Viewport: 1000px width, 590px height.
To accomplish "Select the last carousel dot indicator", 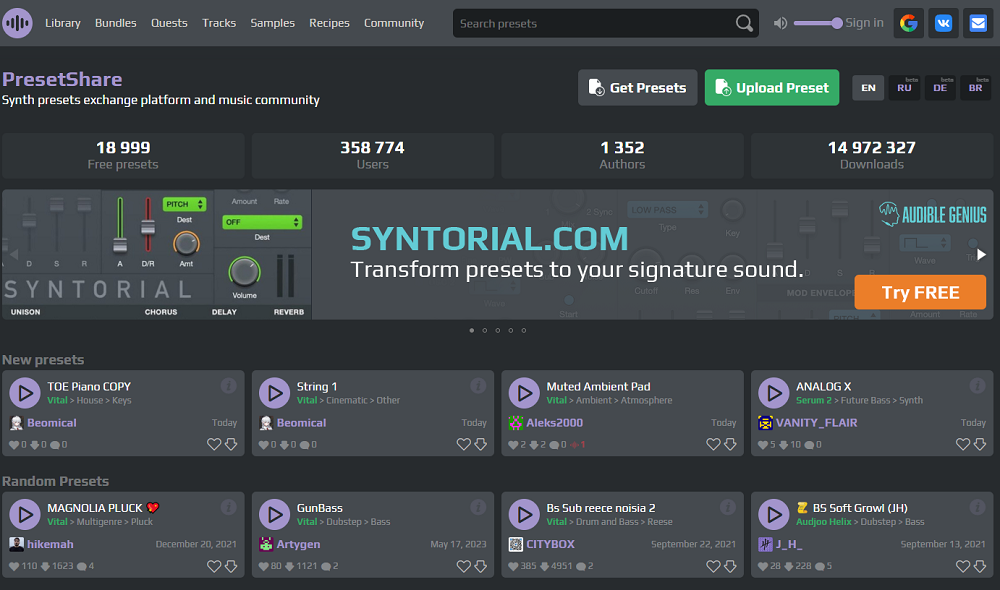I will coord(524,330).
